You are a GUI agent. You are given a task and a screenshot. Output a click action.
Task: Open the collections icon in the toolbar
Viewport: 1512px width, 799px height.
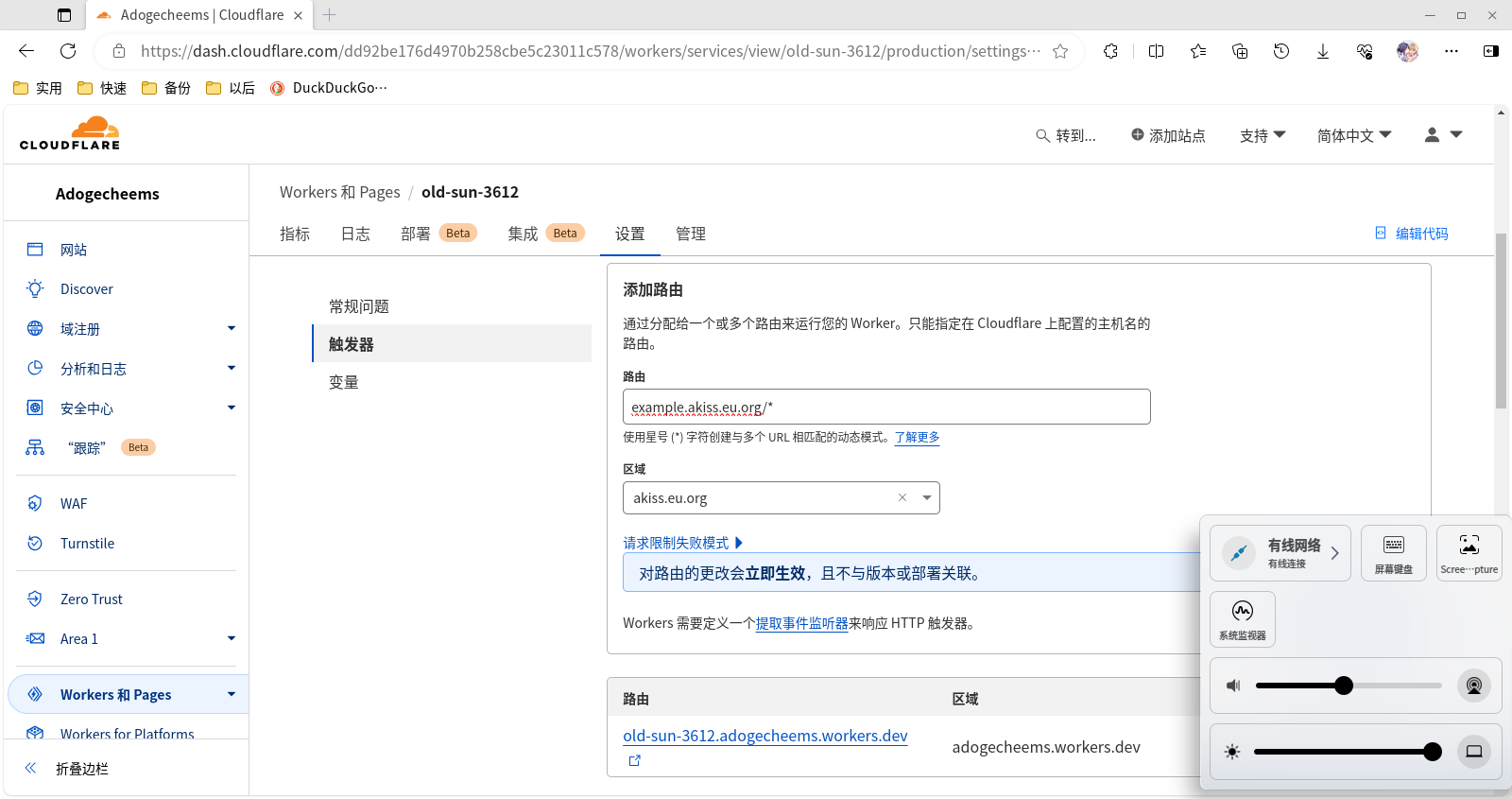click(x=1240, y=51)
